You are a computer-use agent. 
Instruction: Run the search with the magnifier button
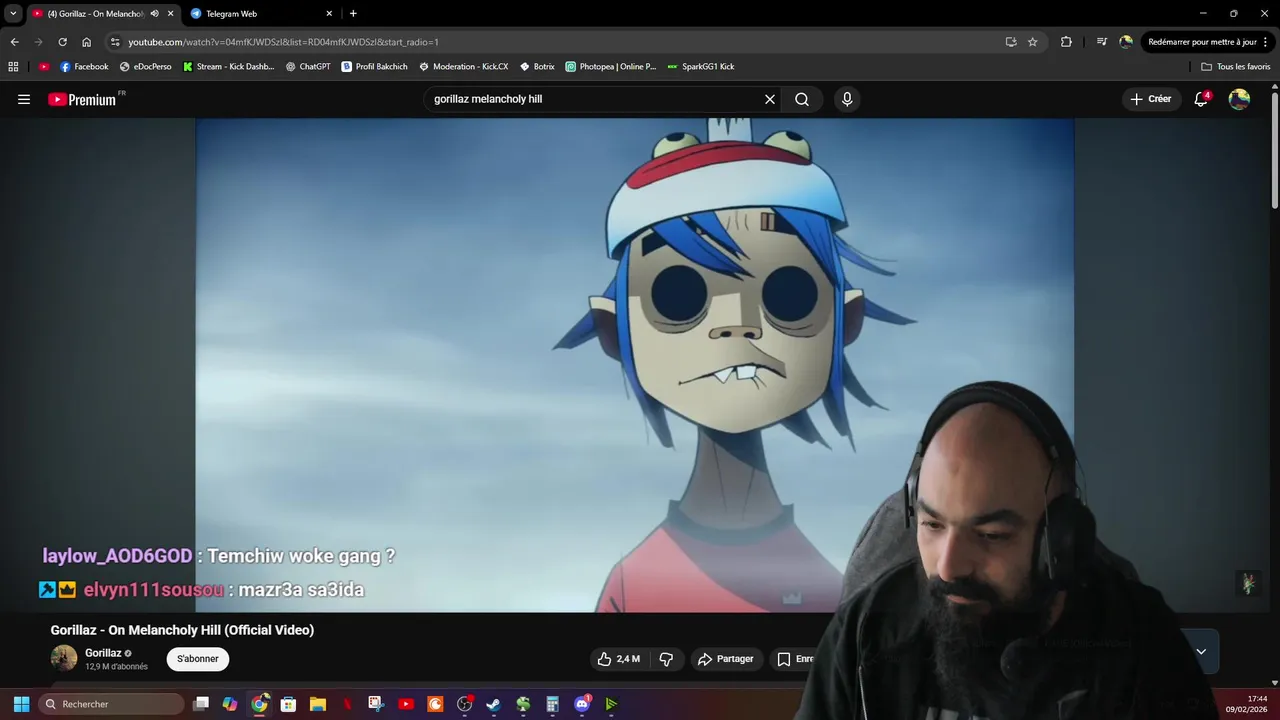(x=802, y=99)
